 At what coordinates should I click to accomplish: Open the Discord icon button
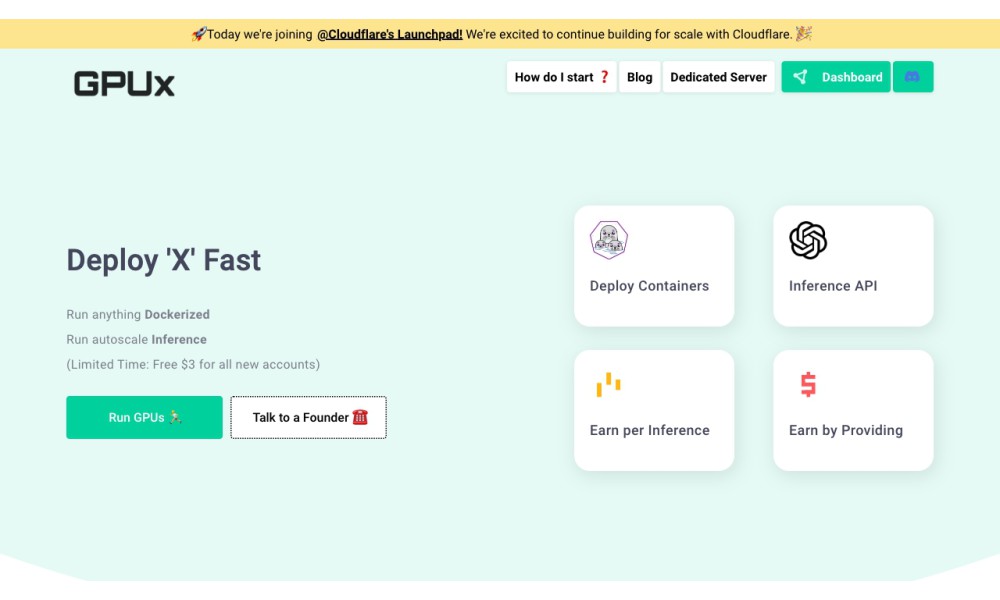click(x=913, y=77)
